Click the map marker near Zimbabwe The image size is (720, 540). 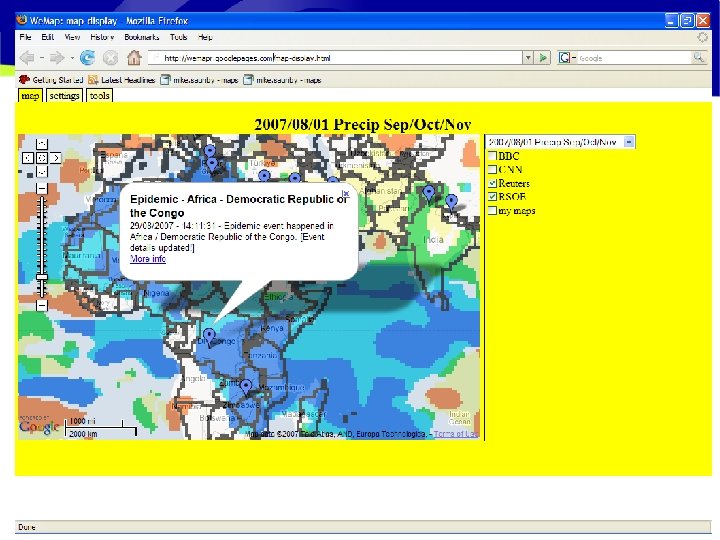click(x=246, y=387)
